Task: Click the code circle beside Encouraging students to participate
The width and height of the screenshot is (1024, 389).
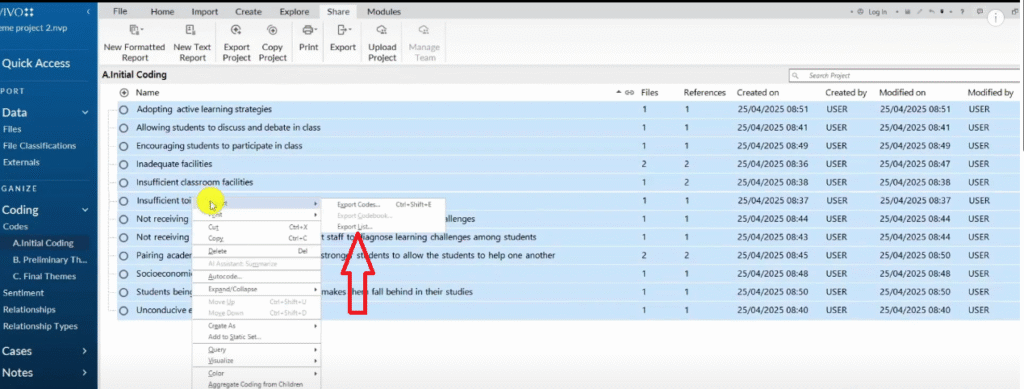Action: [123, 146]
